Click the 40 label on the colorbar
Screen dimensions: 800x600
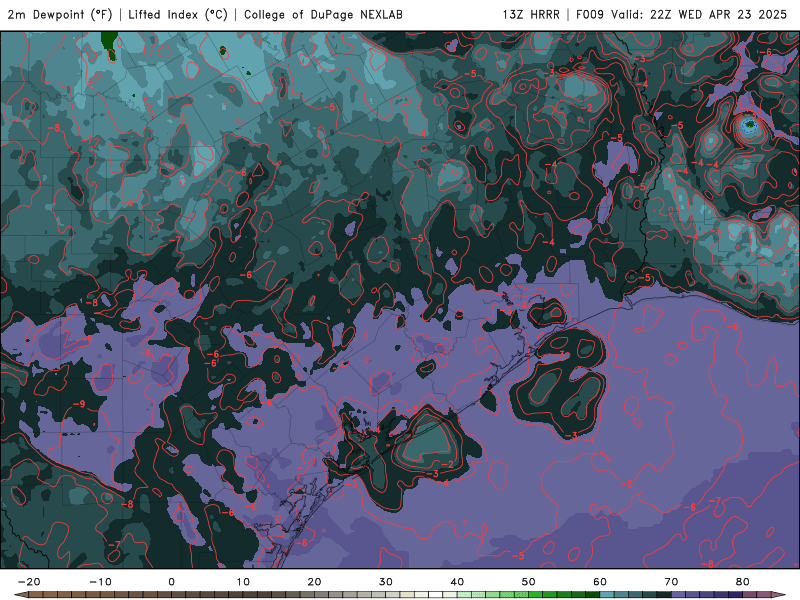(457, 582)
